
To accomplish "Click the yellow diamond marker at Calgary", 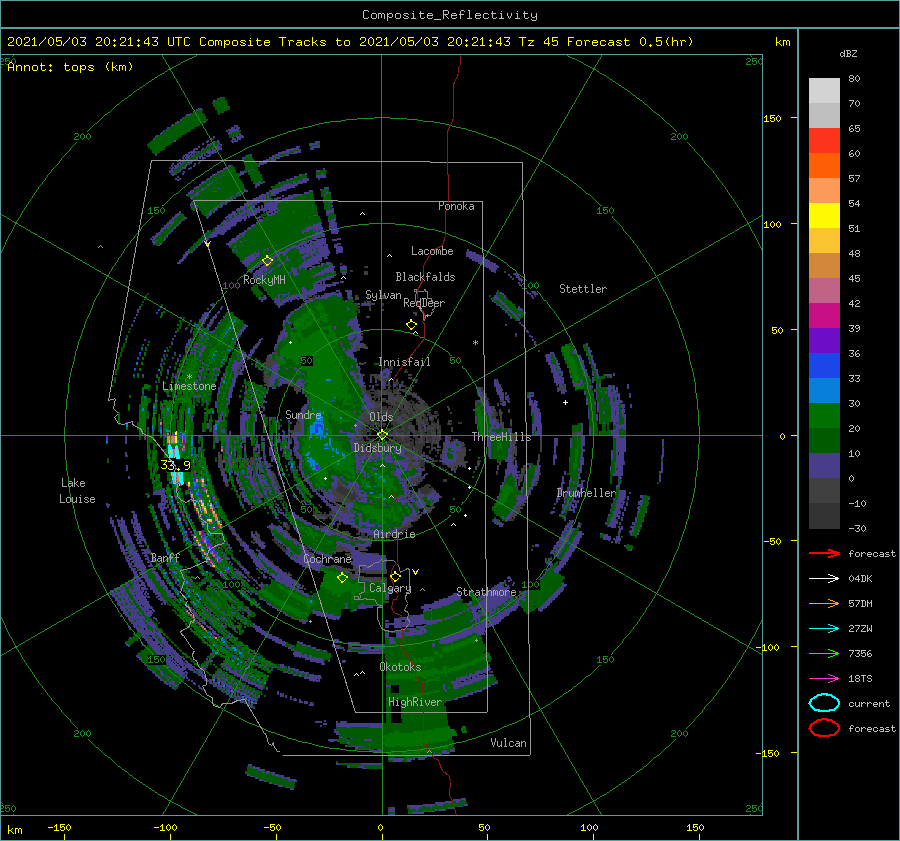I will (395, 576).
